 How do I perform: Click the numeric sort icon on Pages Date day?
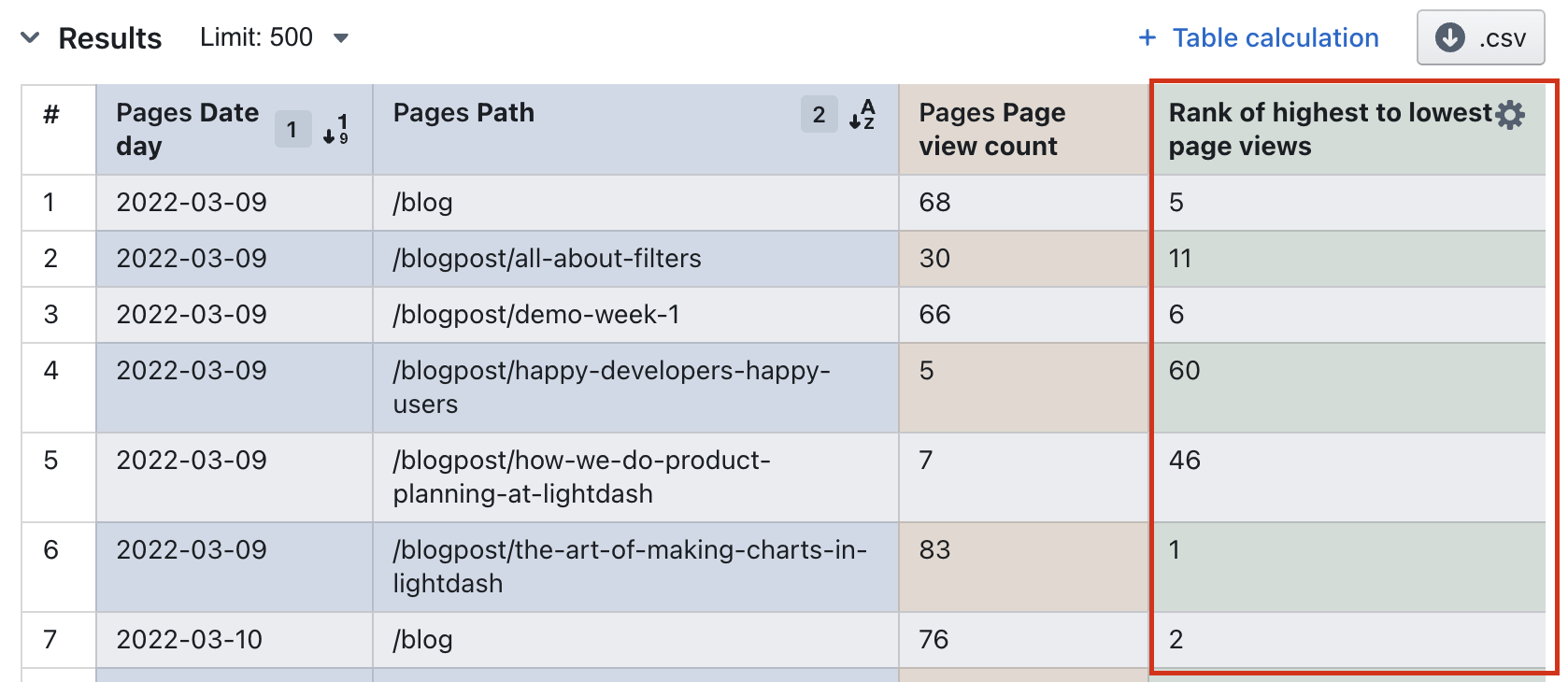tap(336, 129)
